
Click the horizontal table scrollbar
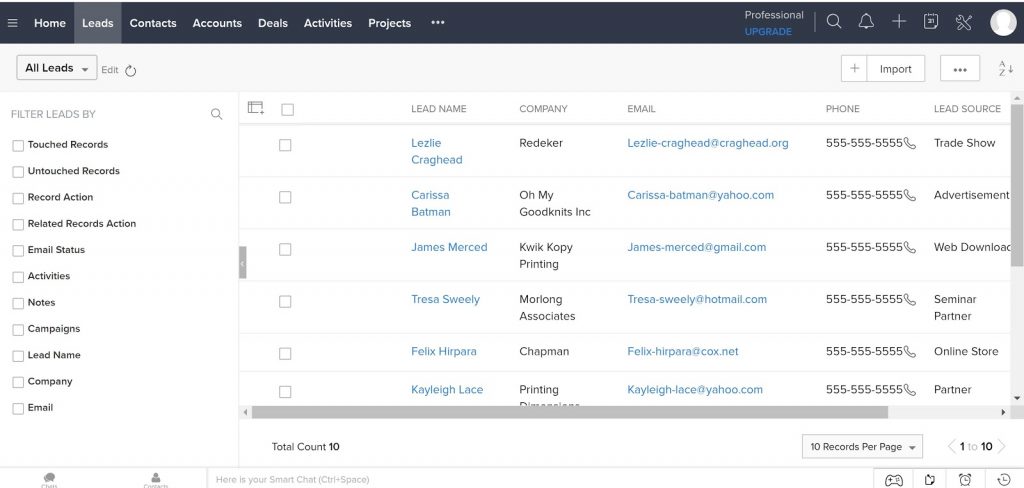569,412
